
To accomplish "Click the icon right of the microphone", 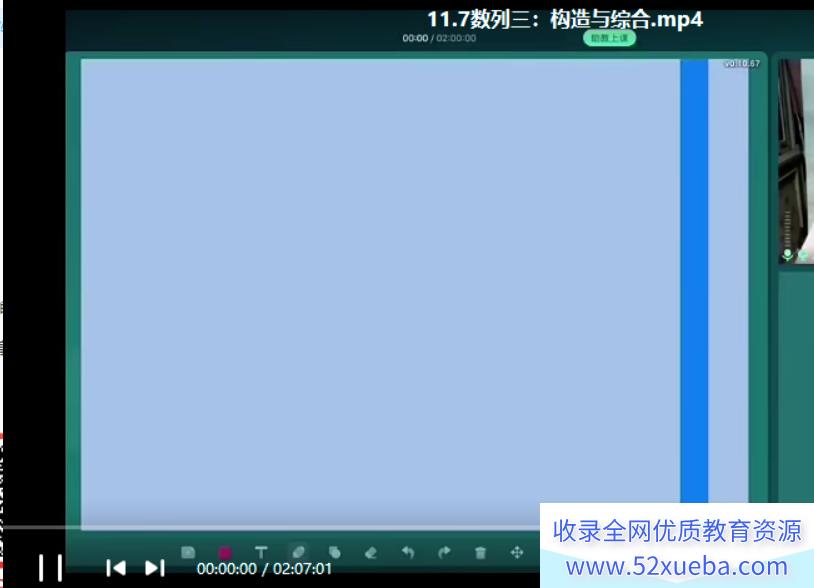I will (x=803, y=255).
